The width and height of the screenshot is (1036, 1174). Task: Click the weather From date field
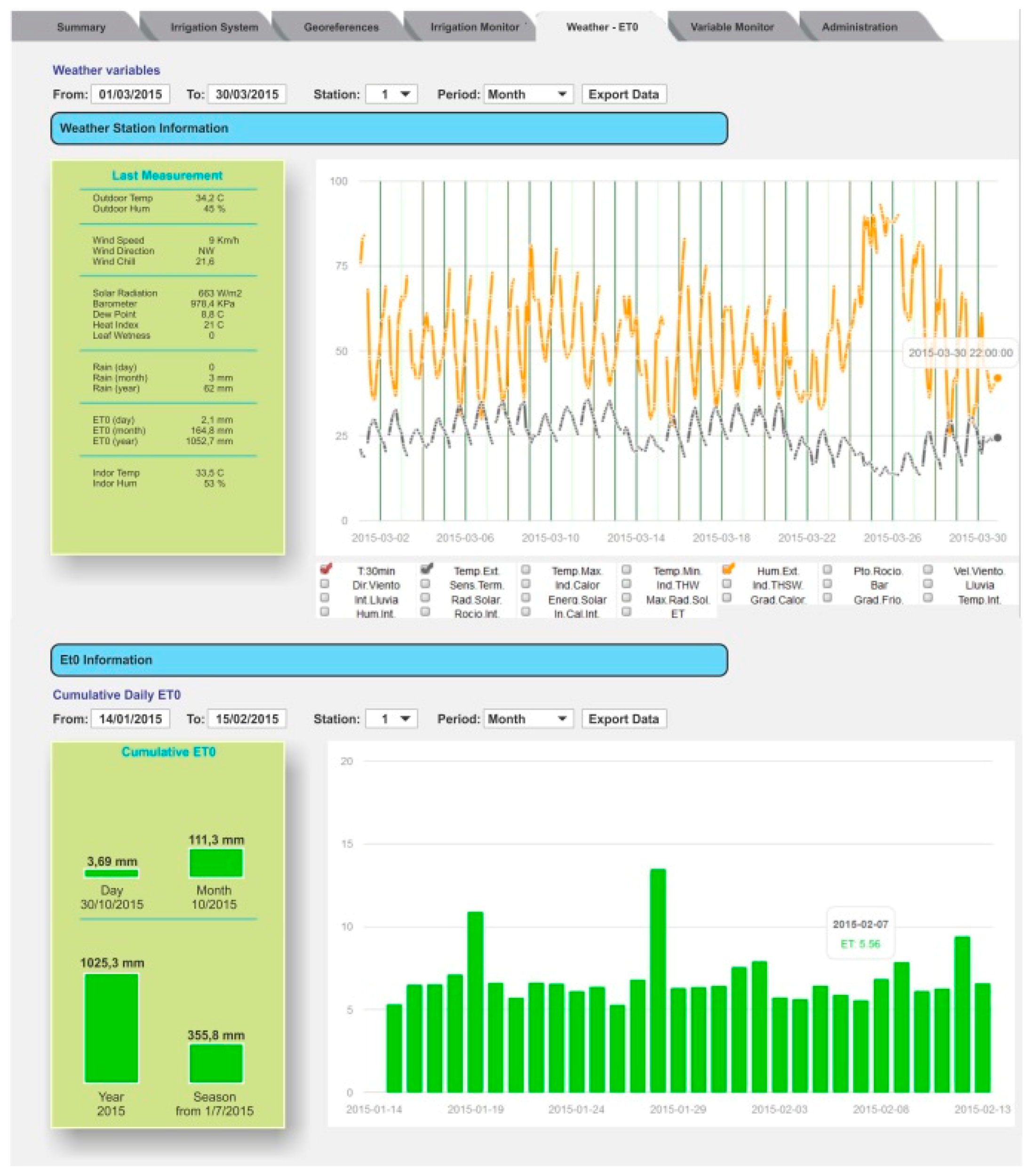pyautogui.click(x=130, y=94)
